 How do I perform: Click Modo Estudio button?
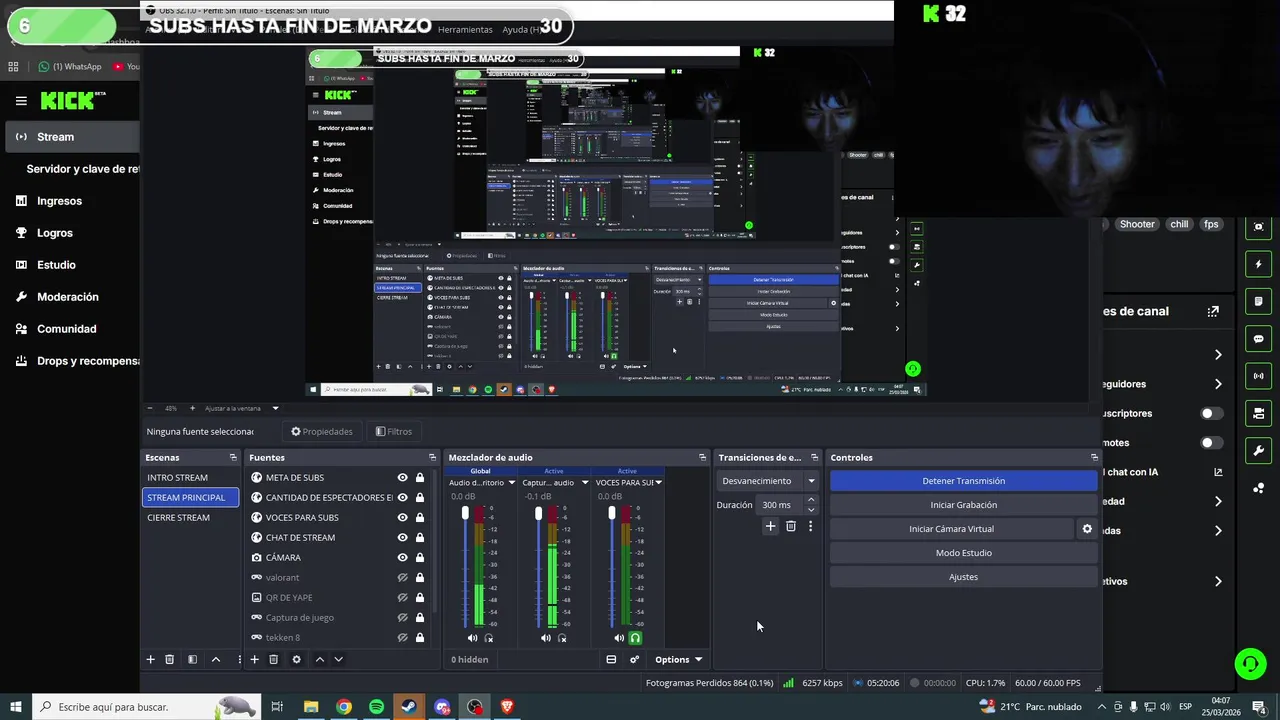(x=963, y=553)
